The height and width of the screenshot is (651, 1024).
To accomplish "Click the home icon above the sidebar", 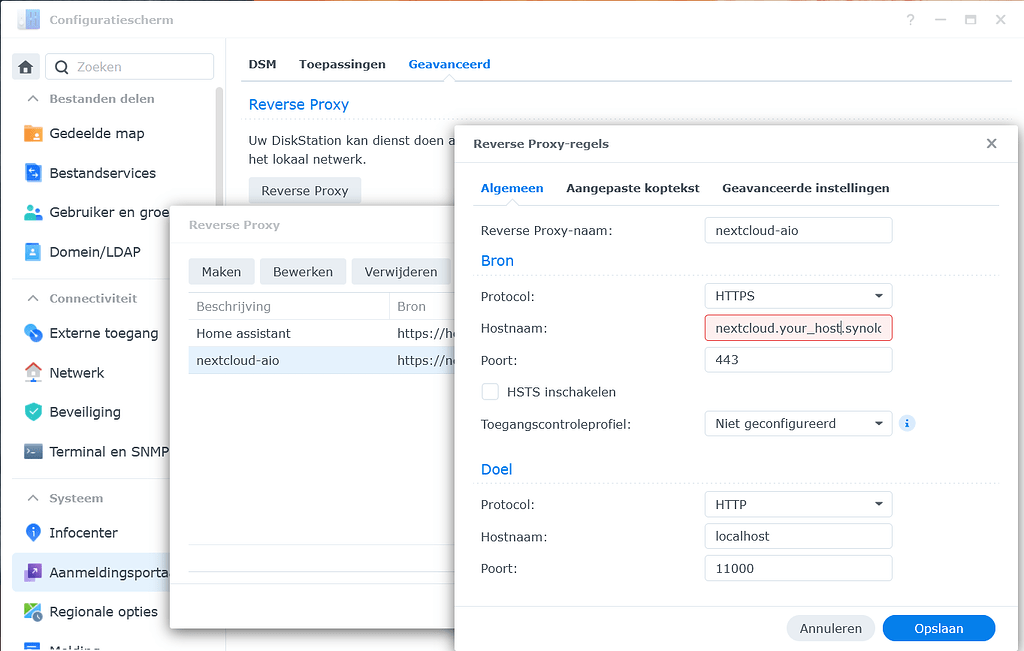I will tap(26, 66).
